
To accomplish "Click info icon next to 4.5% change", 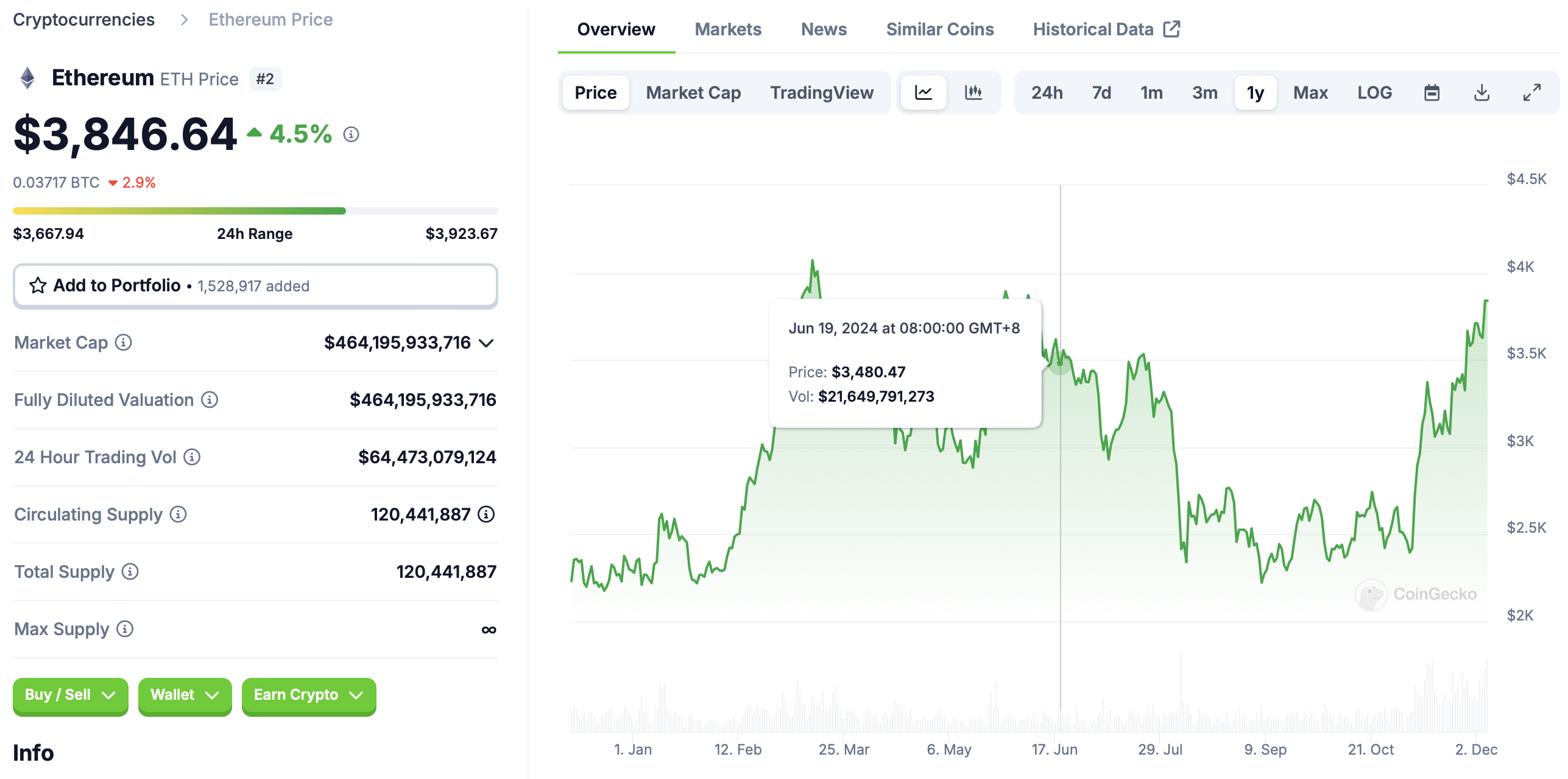I will coord(351,134).
